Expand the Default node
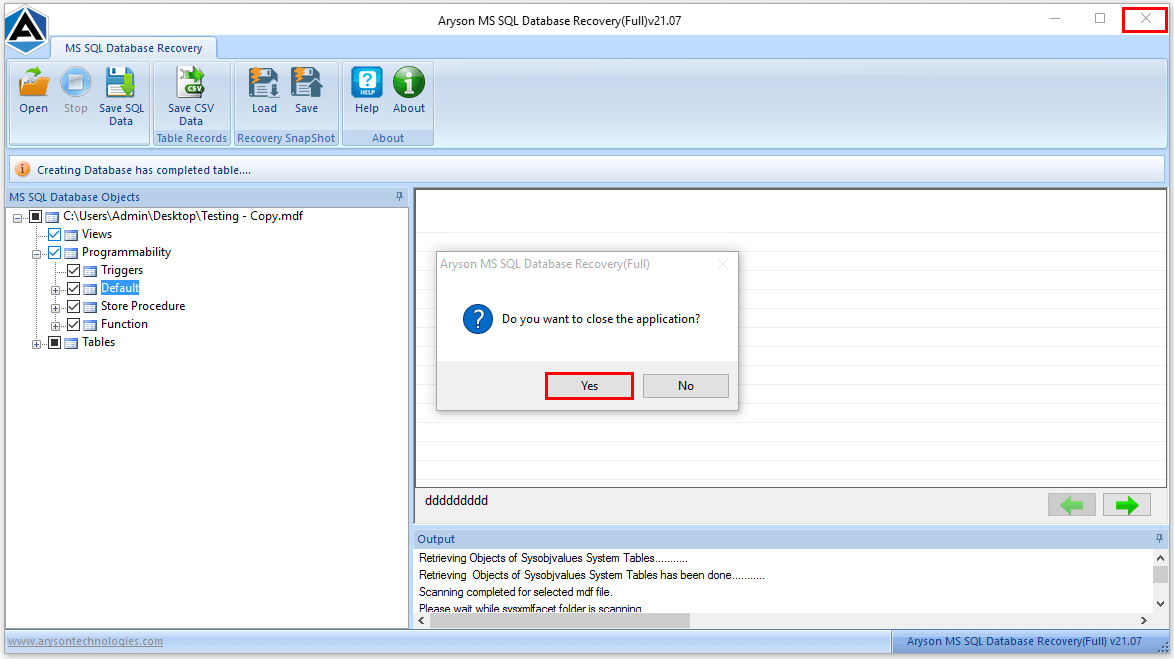 point(55,290)
